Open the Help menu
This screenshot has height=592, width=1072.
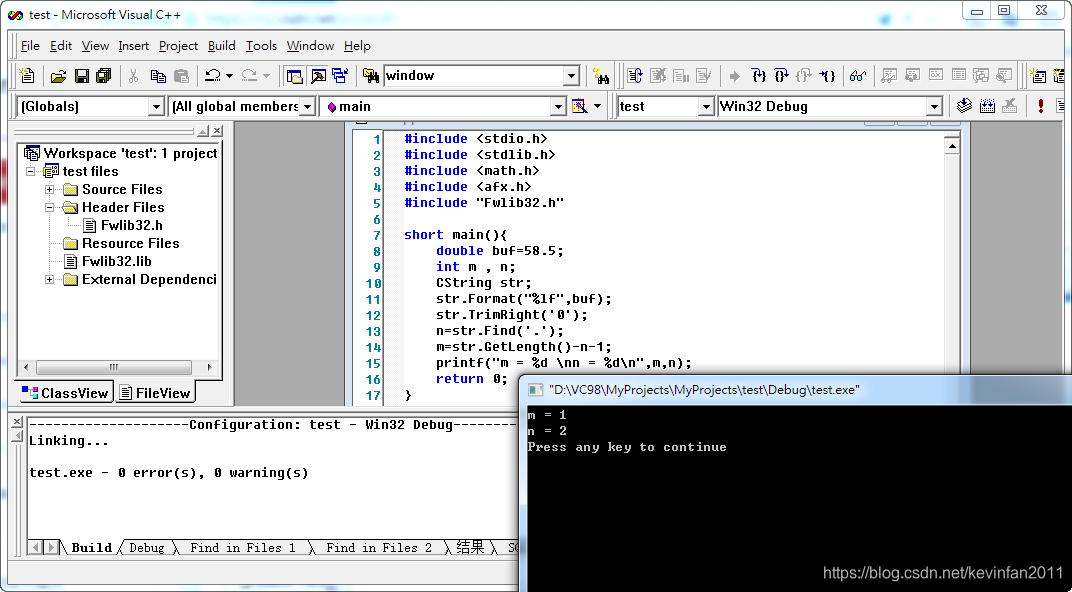pyautogui.click(x=357, y=46)
